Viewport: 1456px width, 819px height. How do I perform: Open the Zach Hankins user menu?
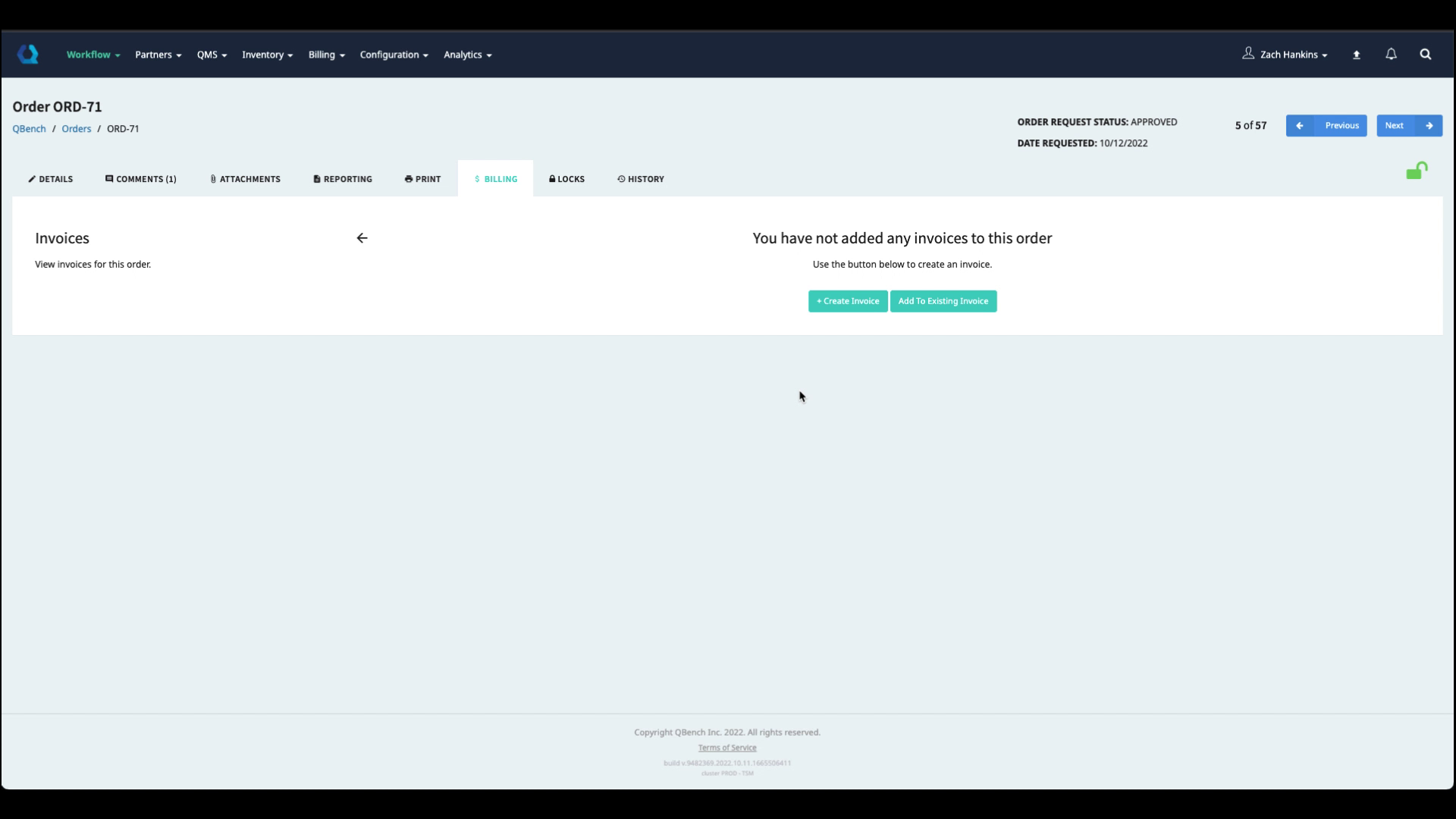(1285, 55)
